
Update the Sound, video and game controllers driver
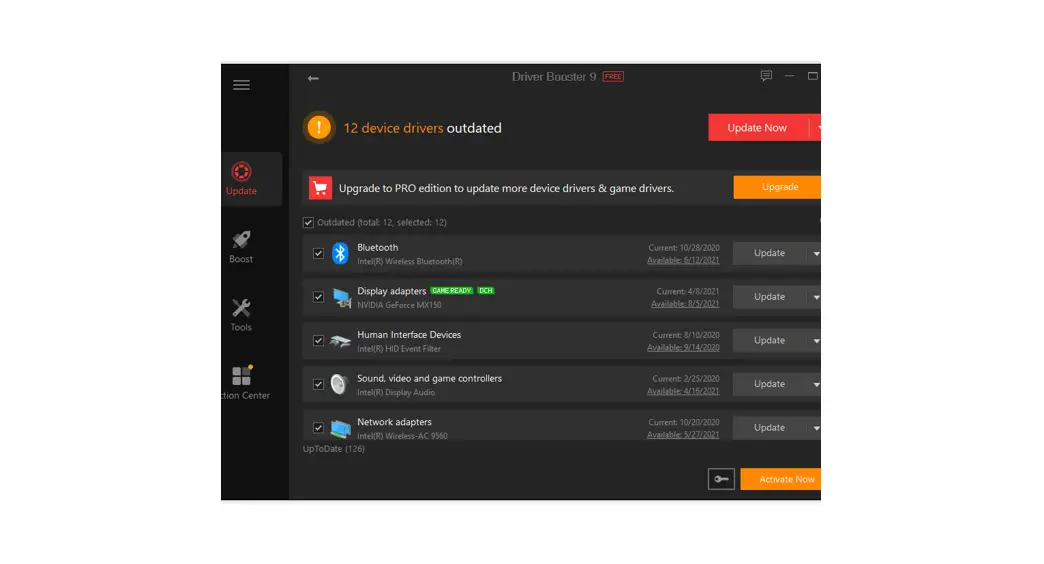click(x=770, y=384)
